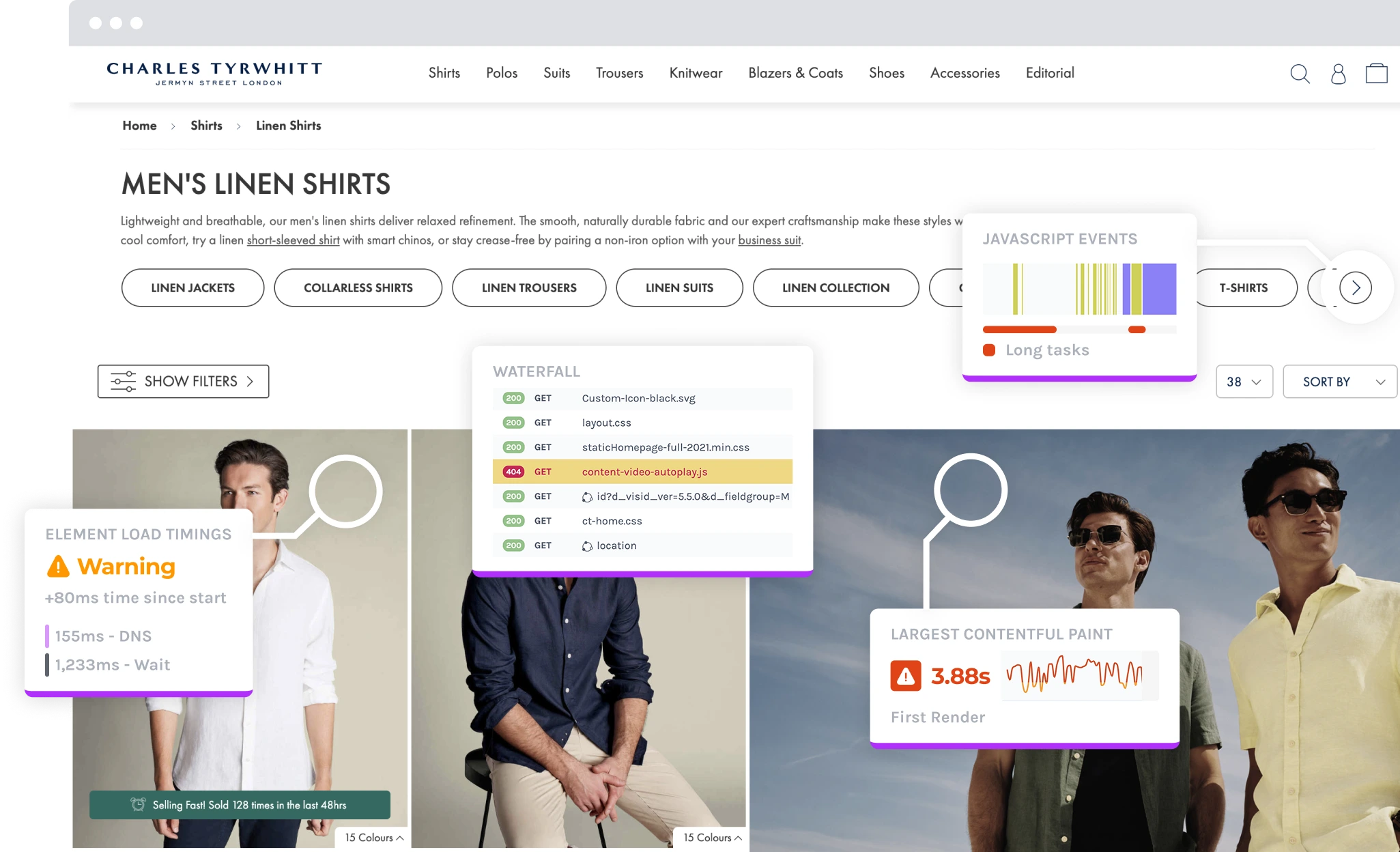Click the purple block in JavaScript events

coord(1159,289)
